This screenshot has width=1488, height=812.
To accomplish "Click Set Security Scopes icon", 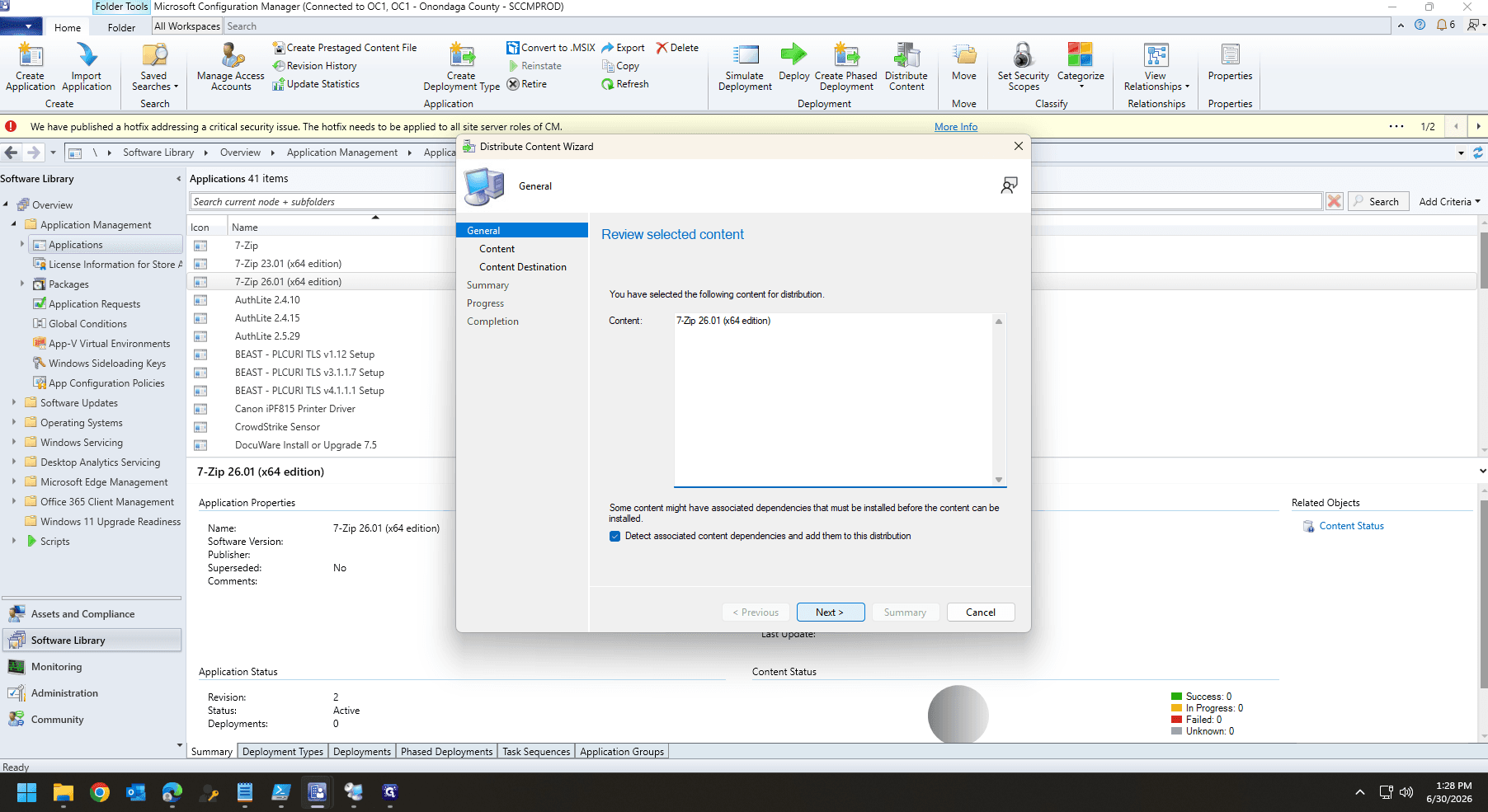I will [x=1024, y=66].
